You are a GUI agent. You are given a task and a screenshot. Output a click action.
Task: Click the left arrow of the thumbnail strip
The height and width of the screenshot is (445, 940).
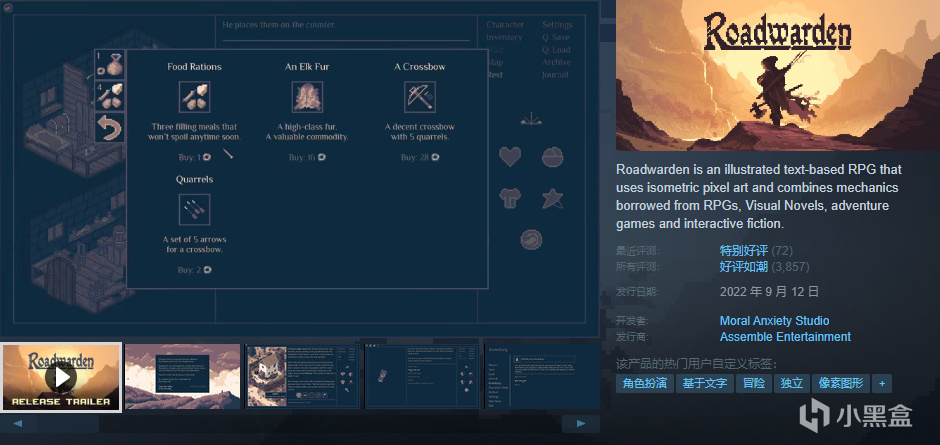pos(17,423)
